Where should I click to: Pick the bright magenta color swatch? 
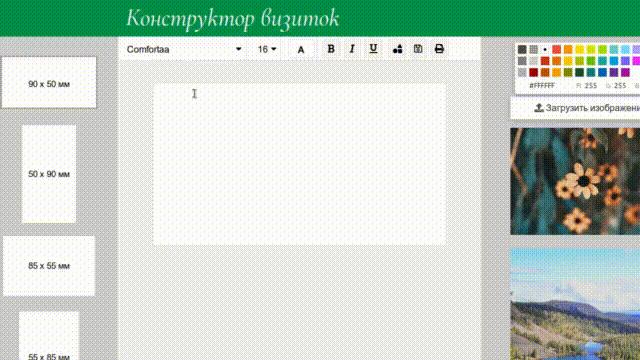tap(636, 61)
